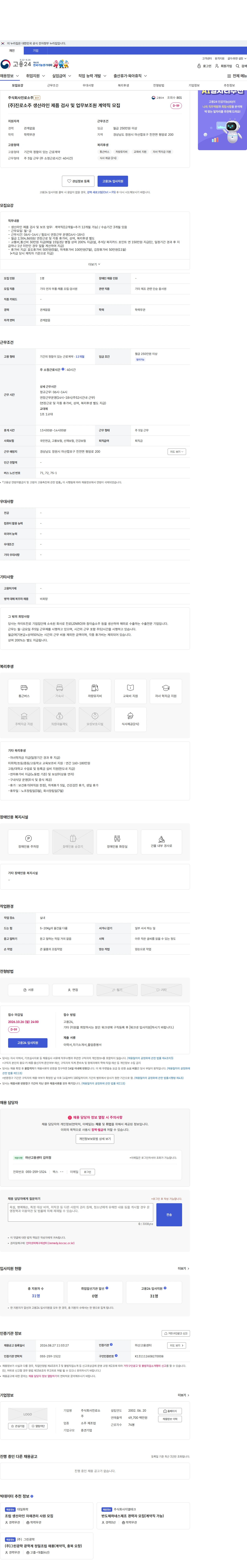The image size is (247, 1568).
Task: Select the 근무조건 section tab
Action: click(x=53, y=85)
